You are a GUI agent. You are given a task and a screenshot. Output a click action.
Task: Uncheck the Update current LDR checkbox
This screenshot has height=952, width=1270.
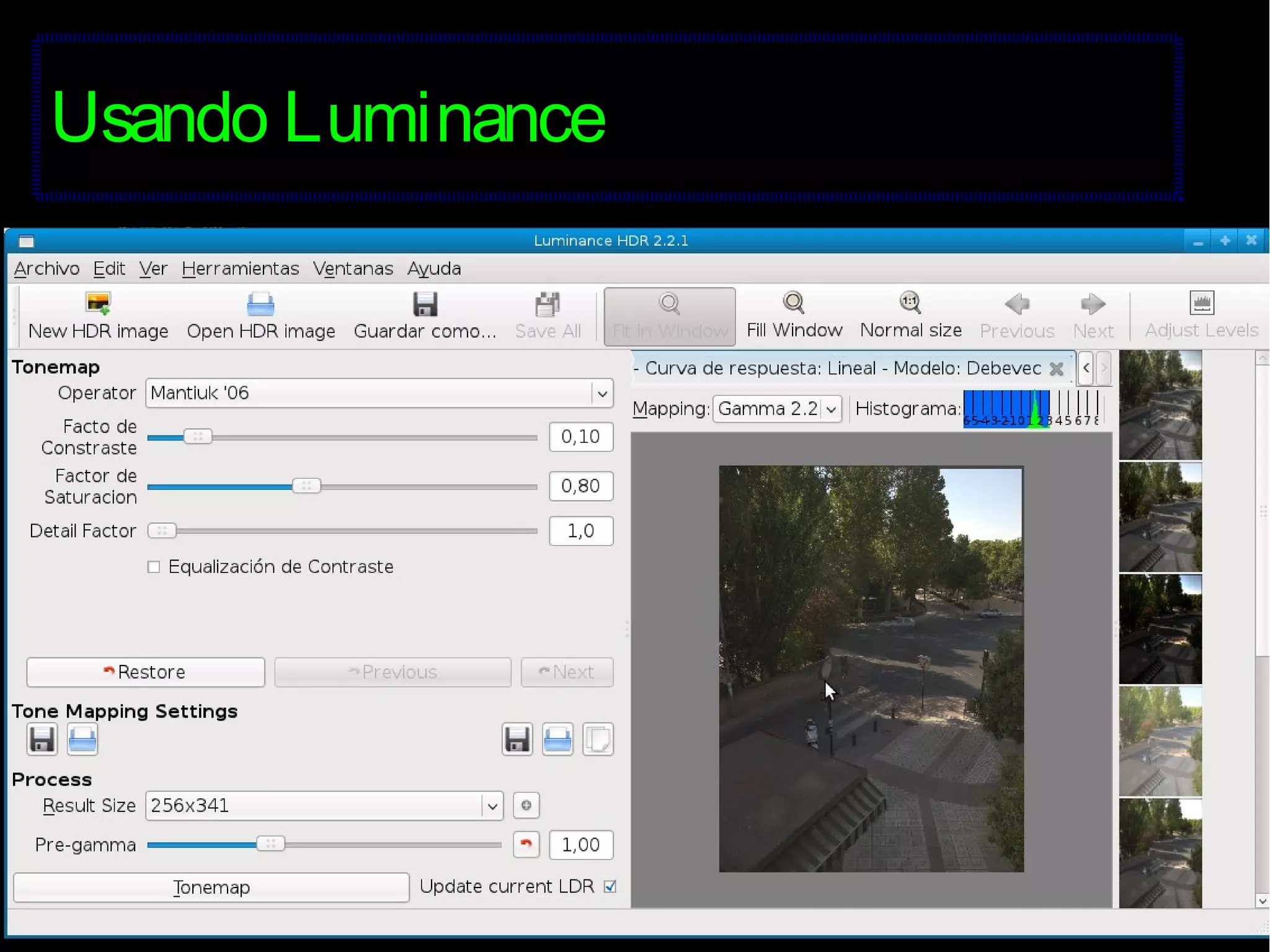click(x=610, y=886)
